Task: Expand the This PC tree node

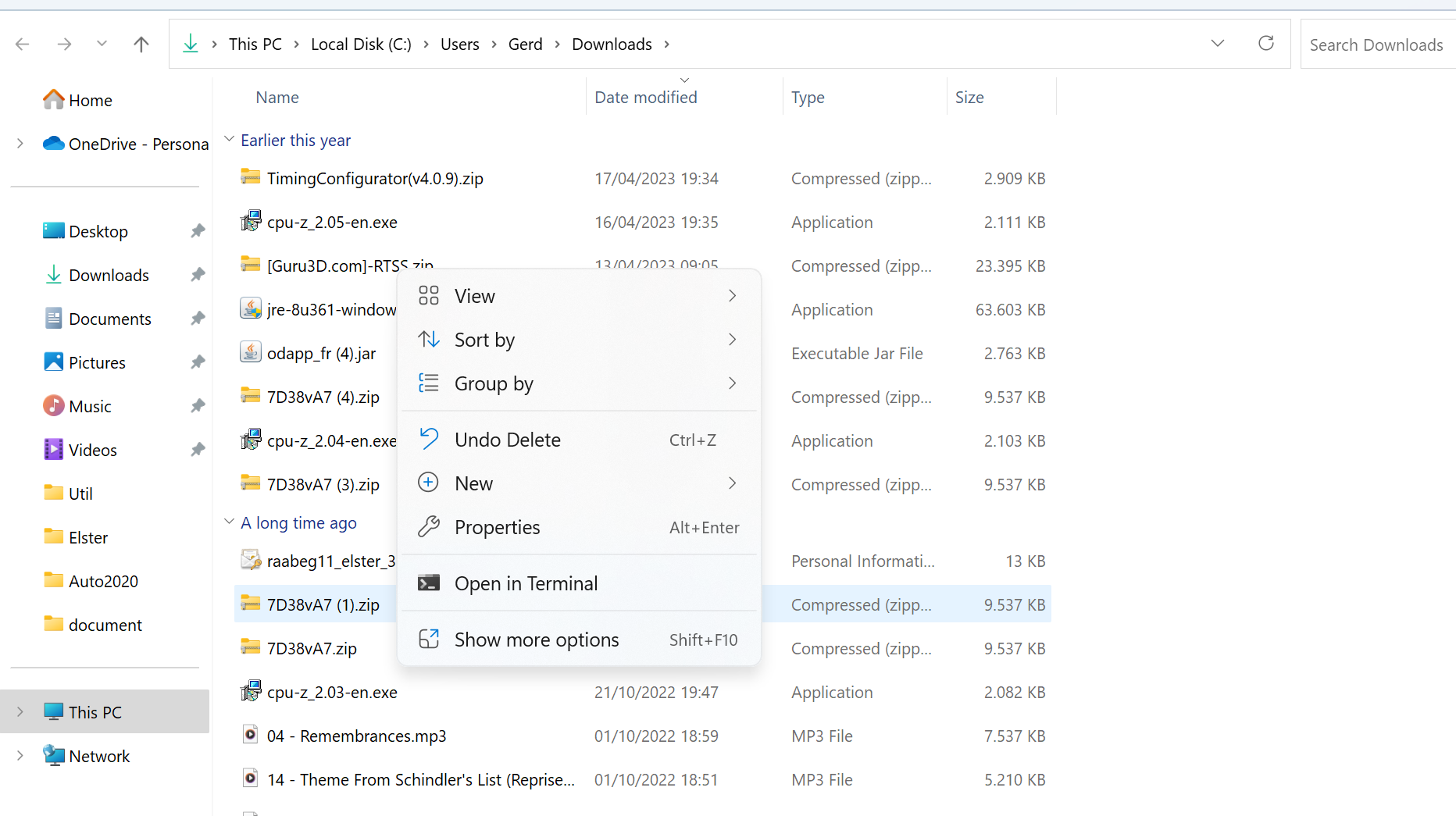Action: coord(20,712)
